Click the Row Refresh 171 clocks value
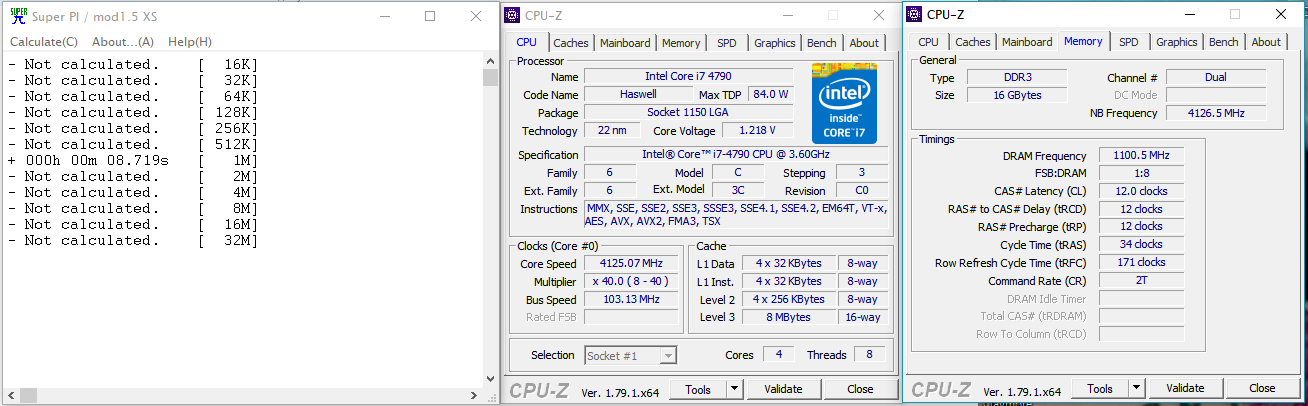 pos(1141,262)
